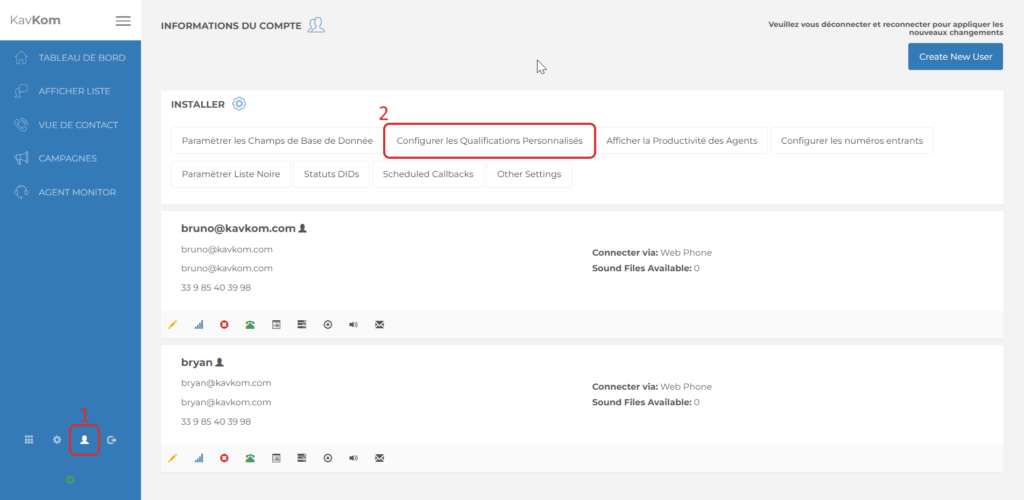Select Configurer les Qualifications Personnalisés tab
1024x500 pixels.
(489, 141)
